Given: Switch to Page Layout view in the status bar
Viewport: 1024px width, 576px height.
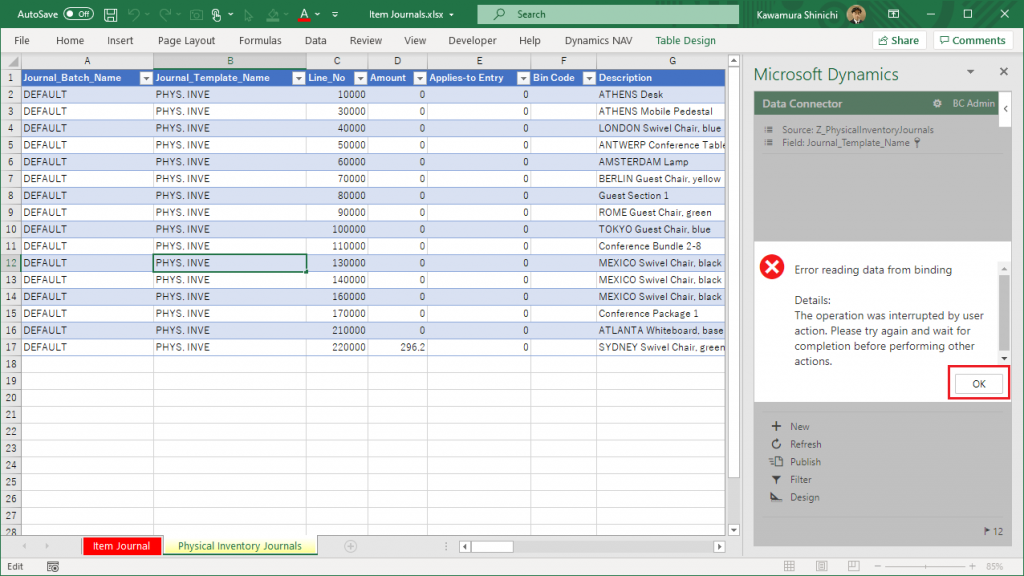Looking at the screenshot, I should click(x=822, y=566).
